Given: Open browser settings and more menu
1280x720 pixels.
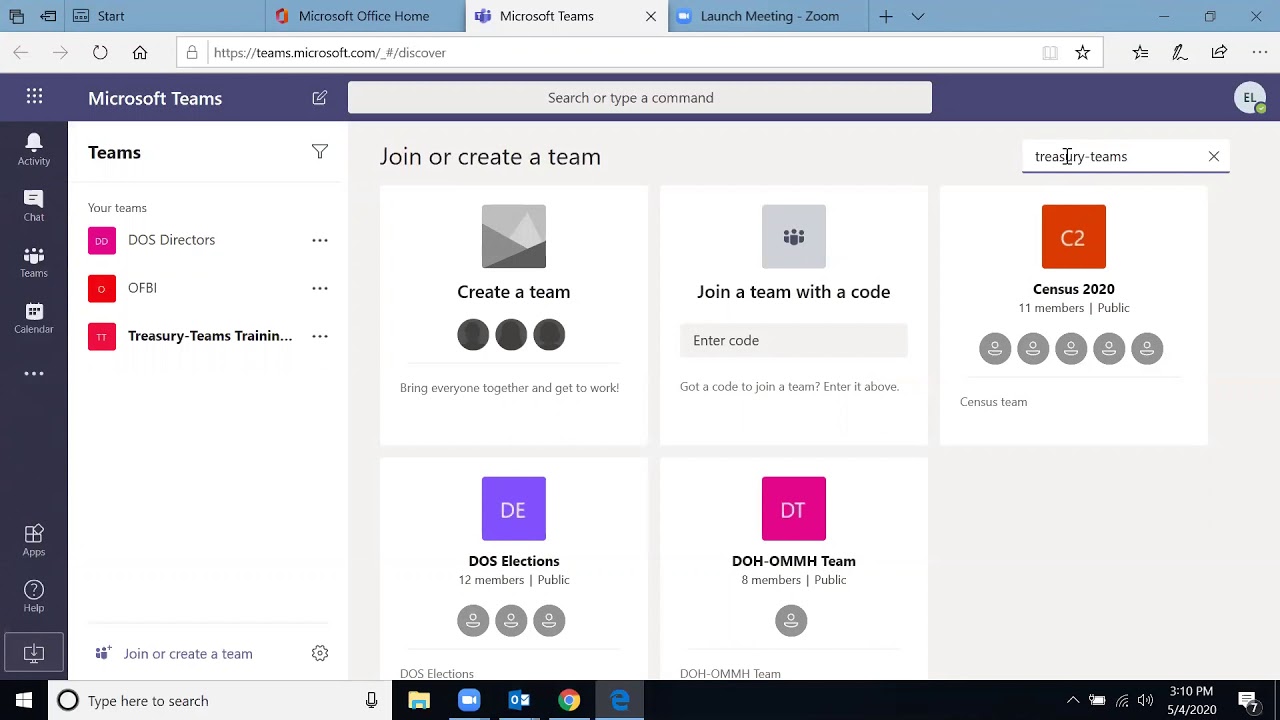Looking at the screenshot, I should tap(1260, 53).
